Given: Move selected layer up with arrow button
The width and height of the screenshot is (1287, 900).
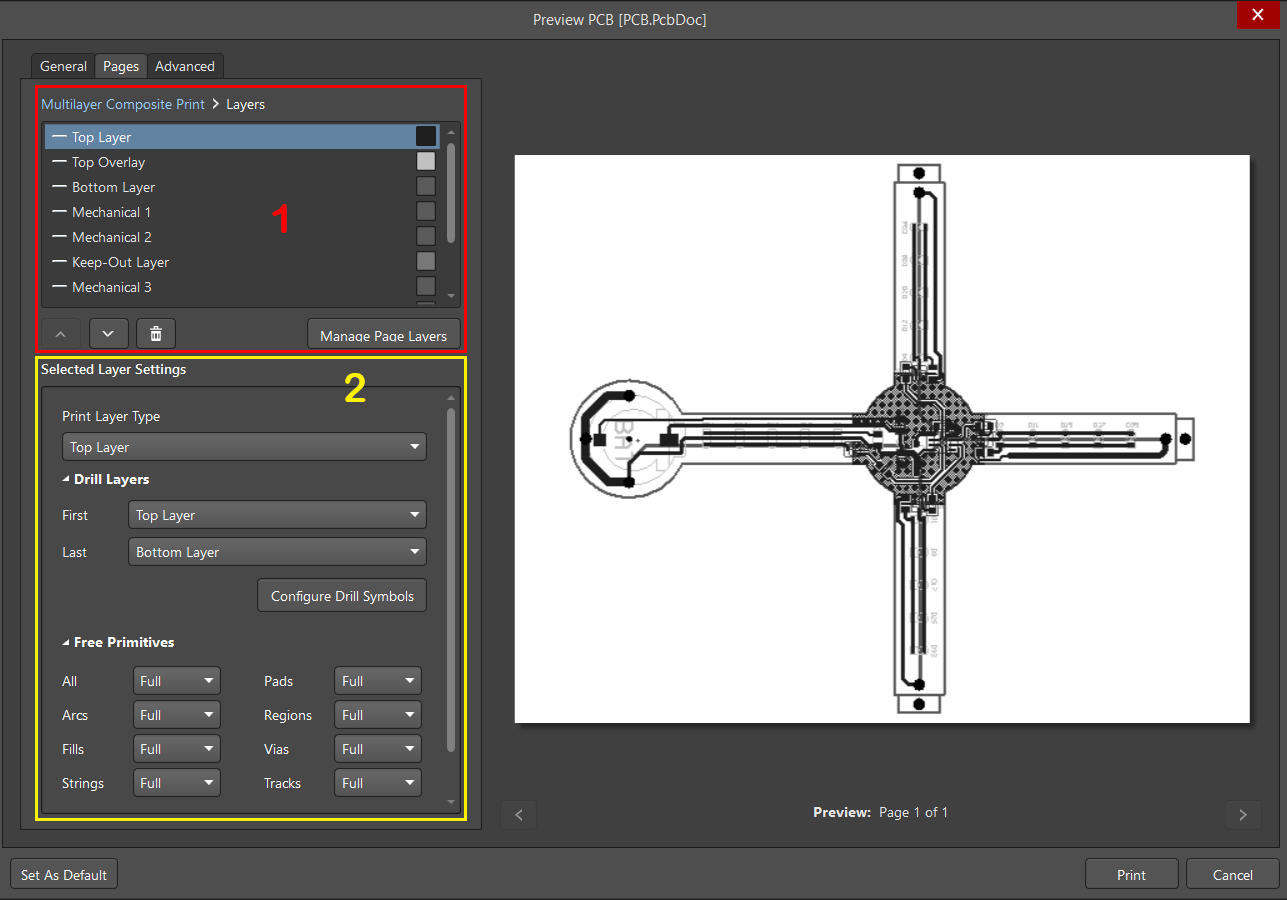Looking at the screenshot, I should (x=60, y=334).
